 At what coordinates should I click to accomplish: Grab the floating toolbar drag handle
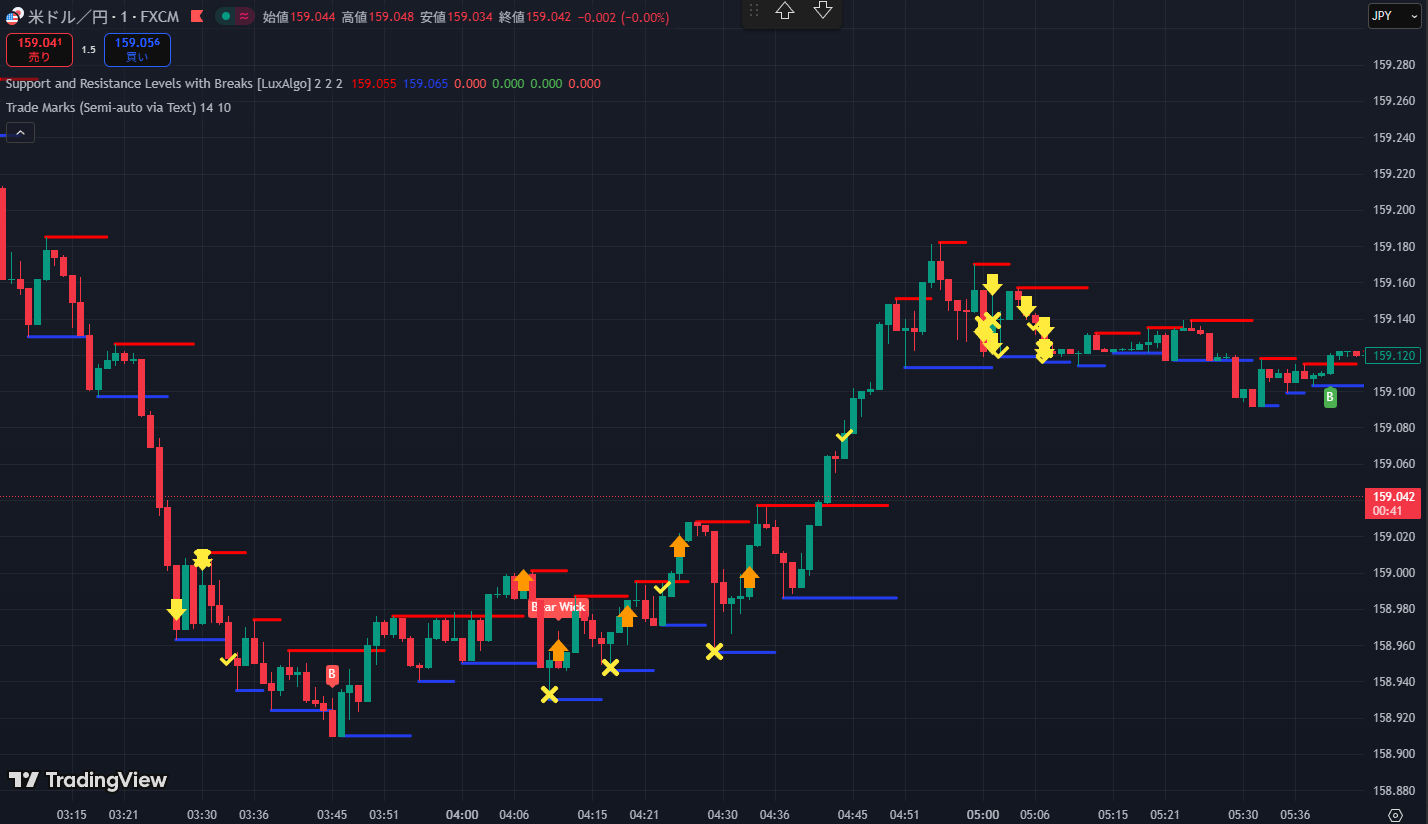coord(754,11)
